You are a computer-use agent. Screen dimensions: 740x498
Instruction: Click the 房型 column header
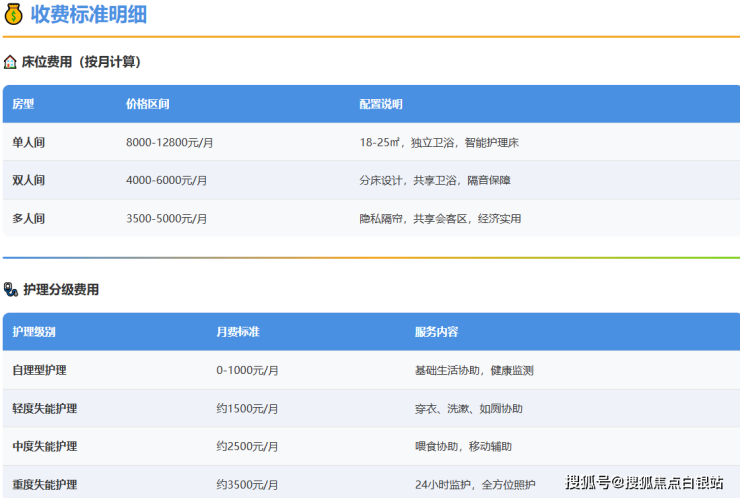coord(23,104)
